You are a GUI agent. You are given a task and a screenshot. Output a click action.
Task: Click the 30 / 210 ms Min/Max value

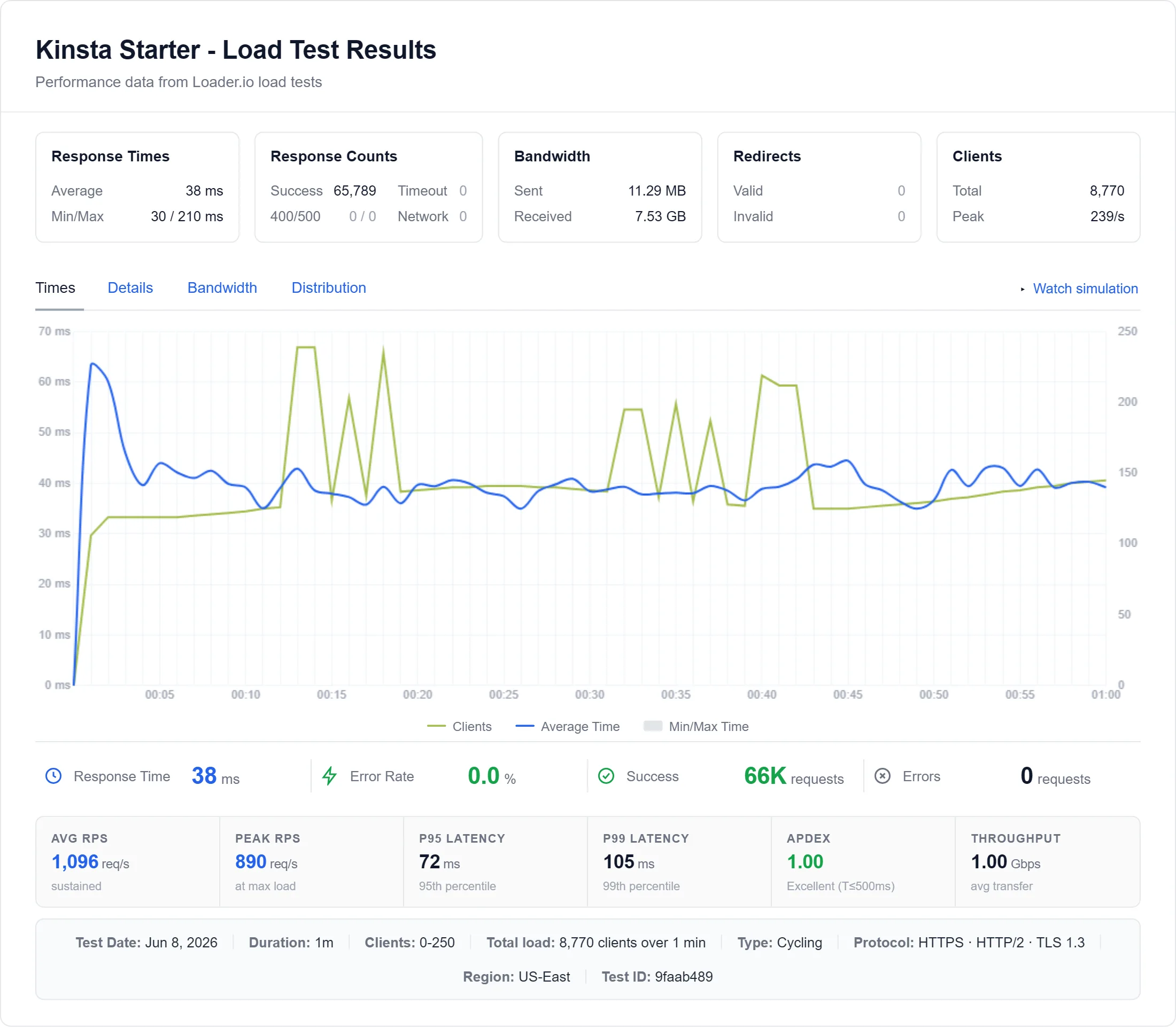click(187, 216)
